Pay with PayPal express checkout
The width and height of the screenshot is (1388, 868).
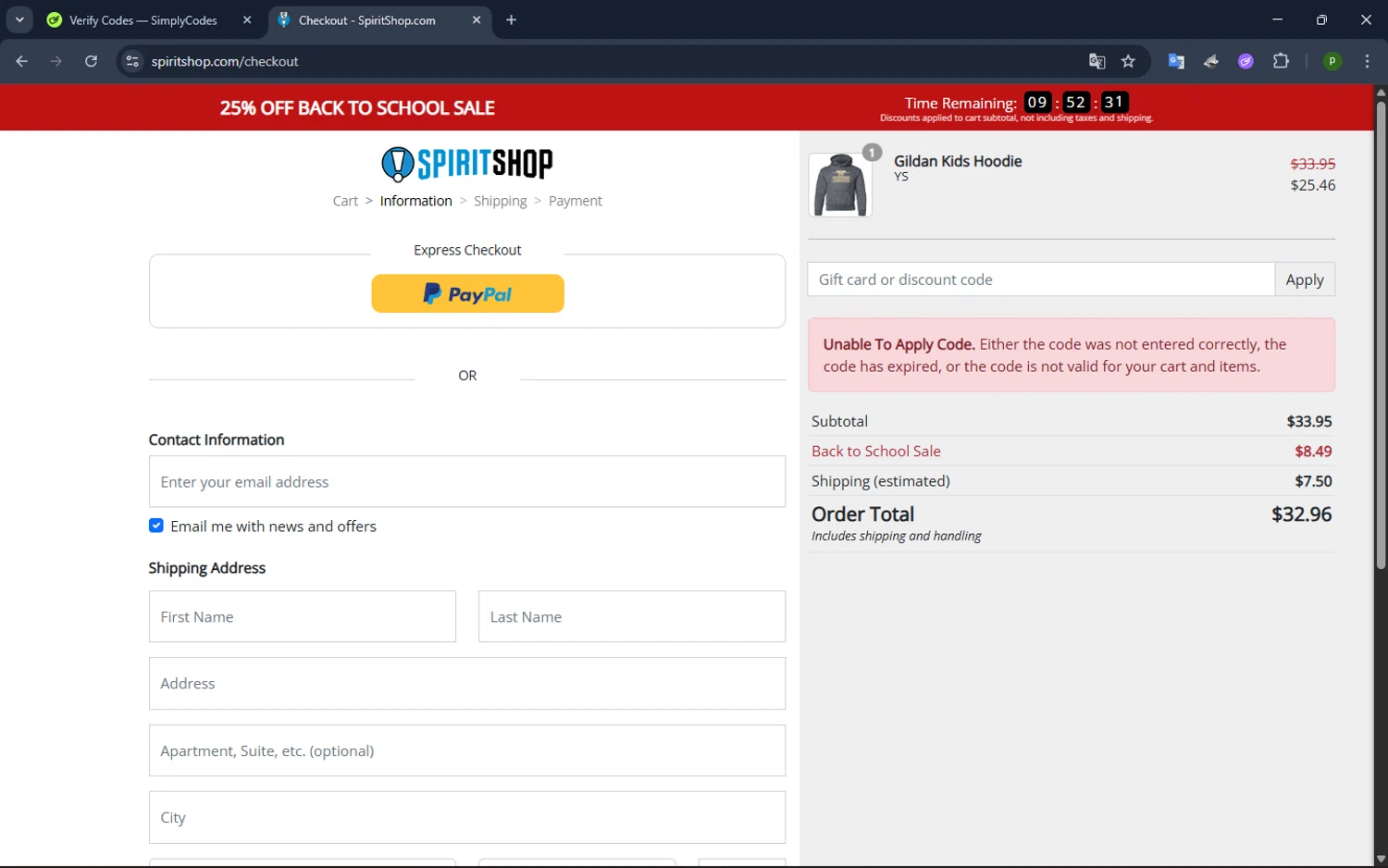(467, 293)
